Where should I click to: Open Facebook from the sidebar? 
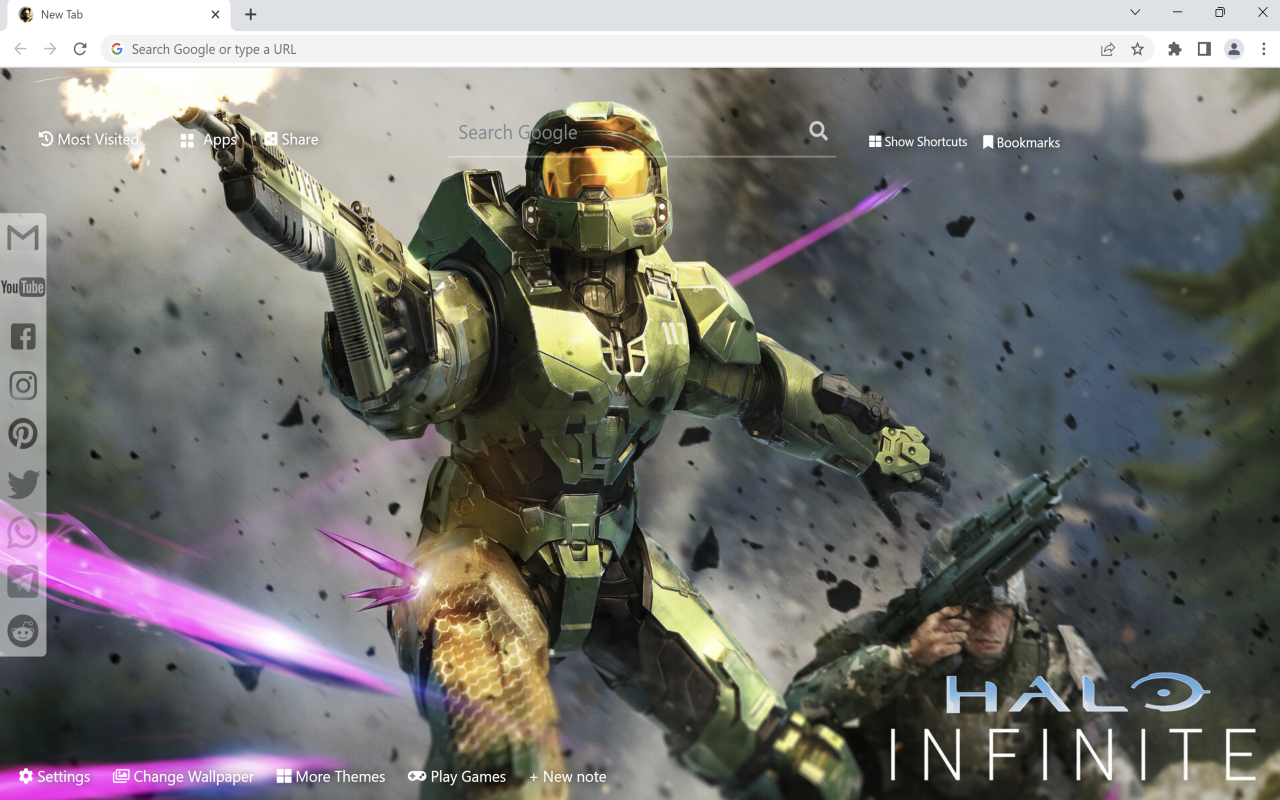coord(23,336)
